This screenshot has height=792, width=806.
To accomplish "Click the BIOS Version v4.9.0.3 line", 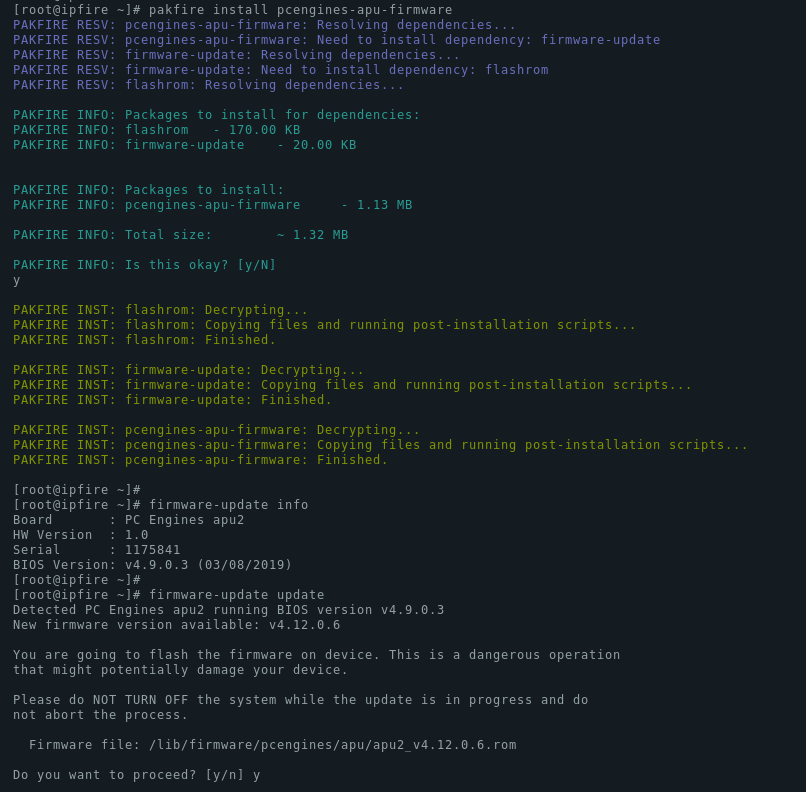I will pyautogui.click(x=152, y=565).
